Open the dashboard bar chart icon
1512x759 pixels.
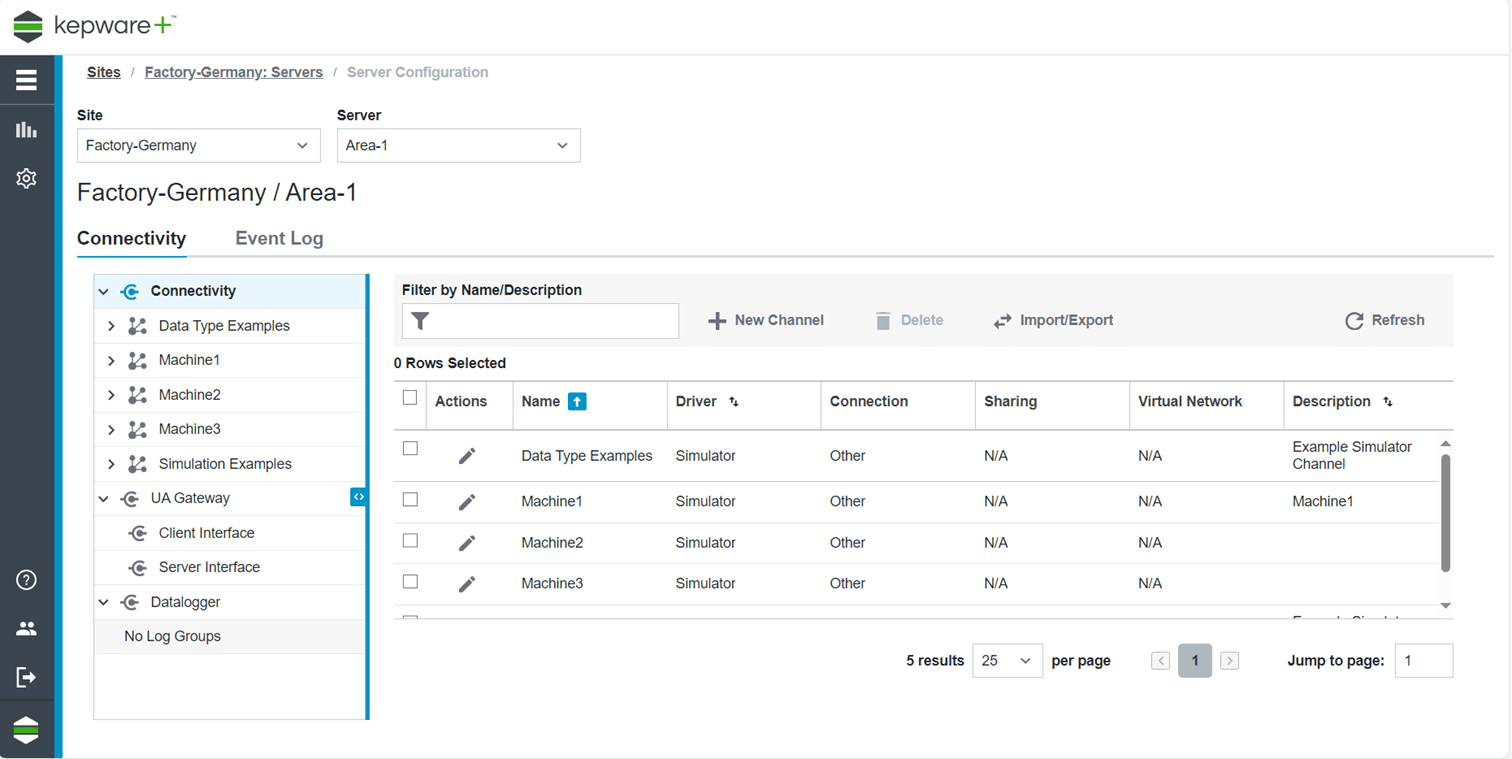click(27, 130)
